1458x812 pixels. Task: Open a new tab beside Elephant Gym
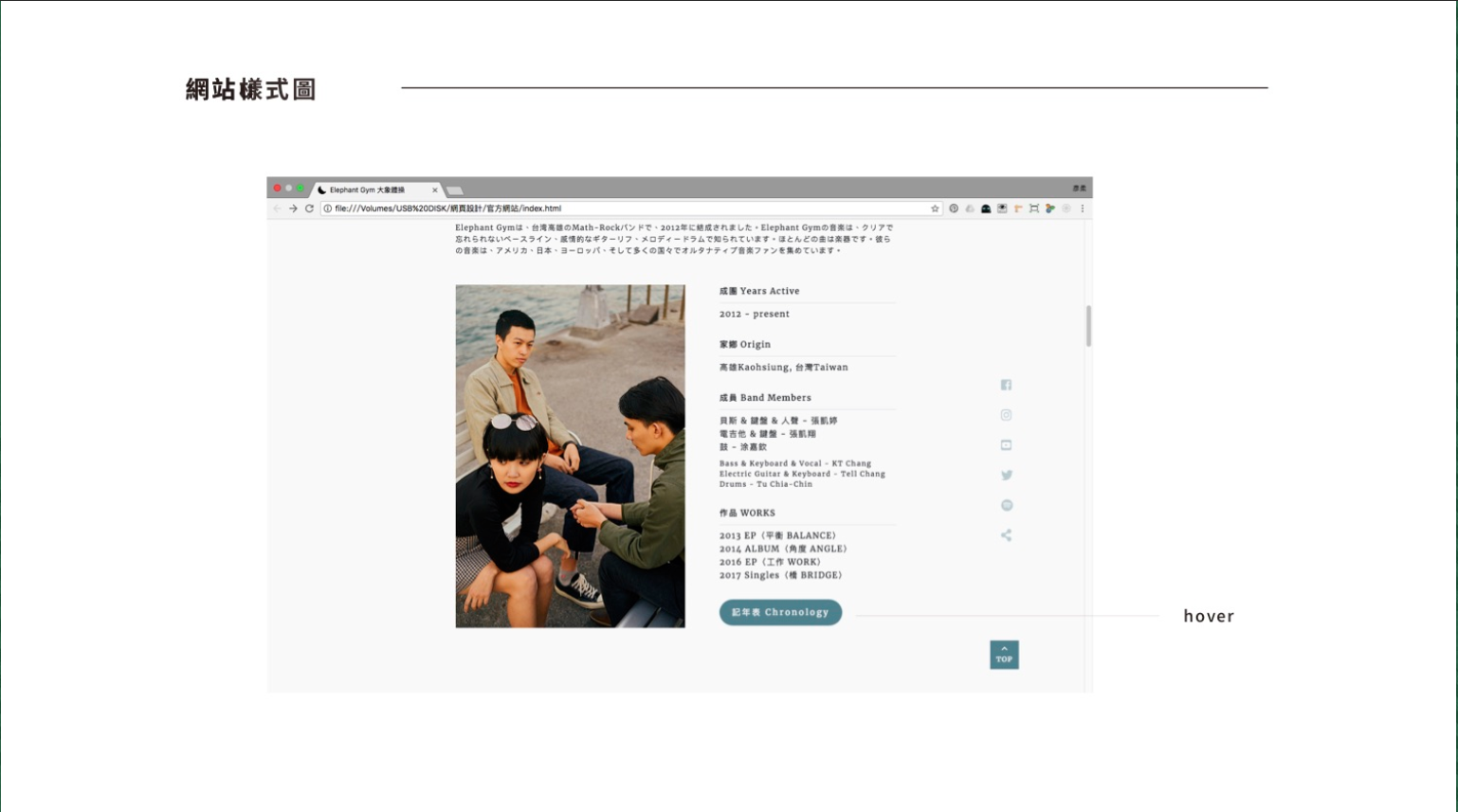point(455,190)
